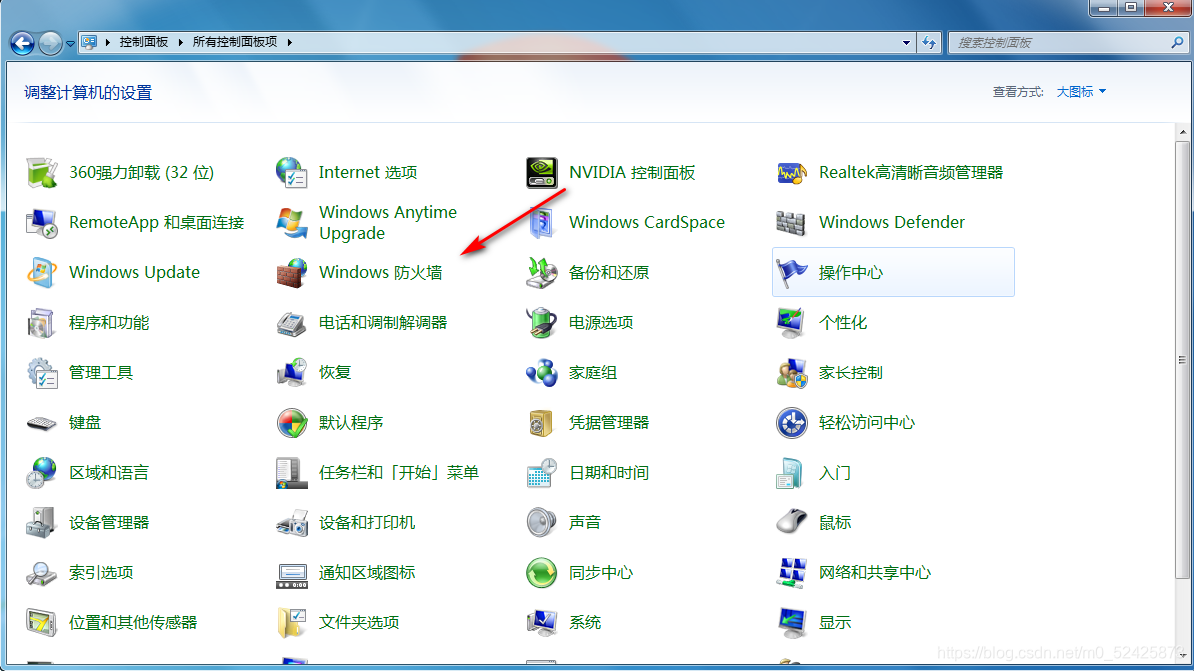Open 家庭组 spheres icon
The width and height of the screenshot is (1194, 671).
[x=541, y=372]
